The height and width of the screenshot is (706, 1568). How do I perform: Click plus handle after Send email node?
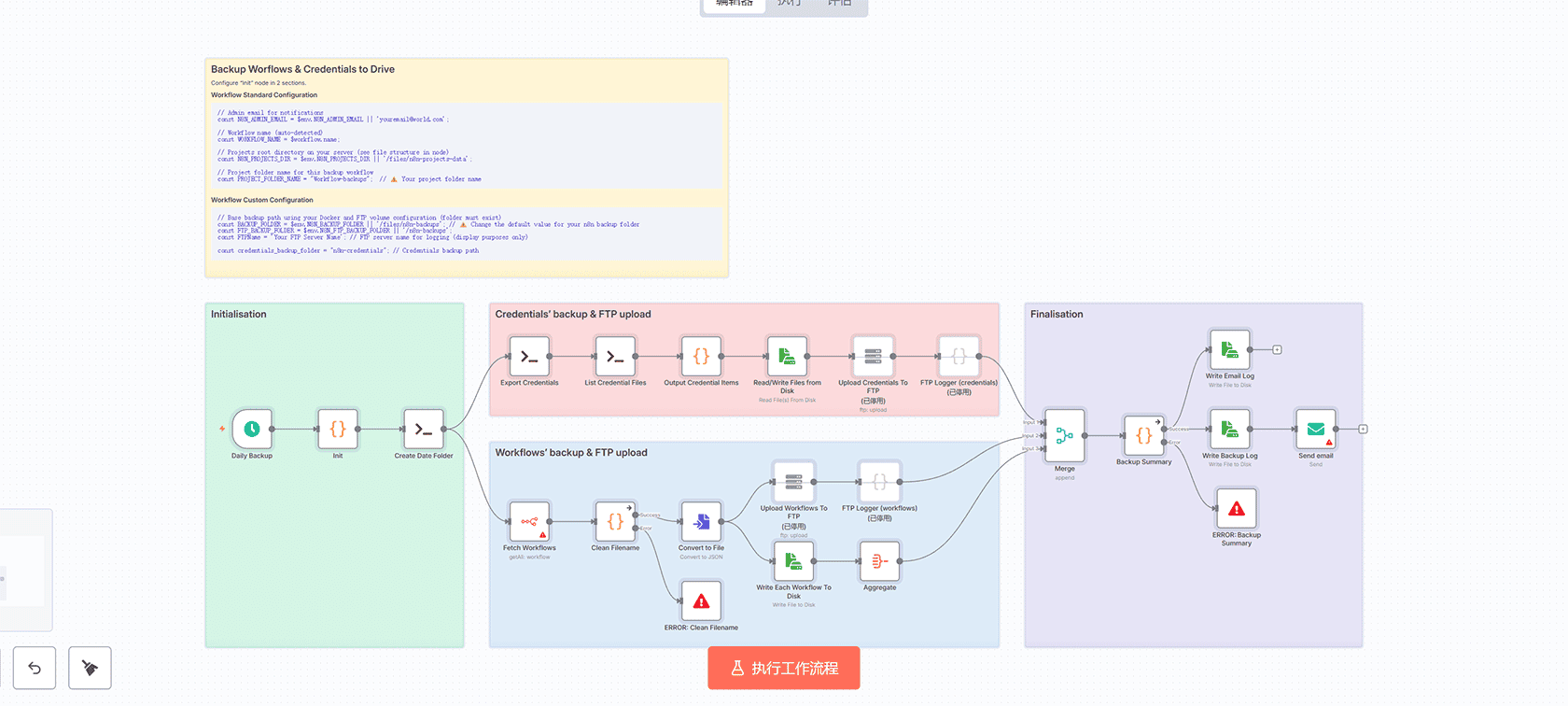coord(1363,430)
